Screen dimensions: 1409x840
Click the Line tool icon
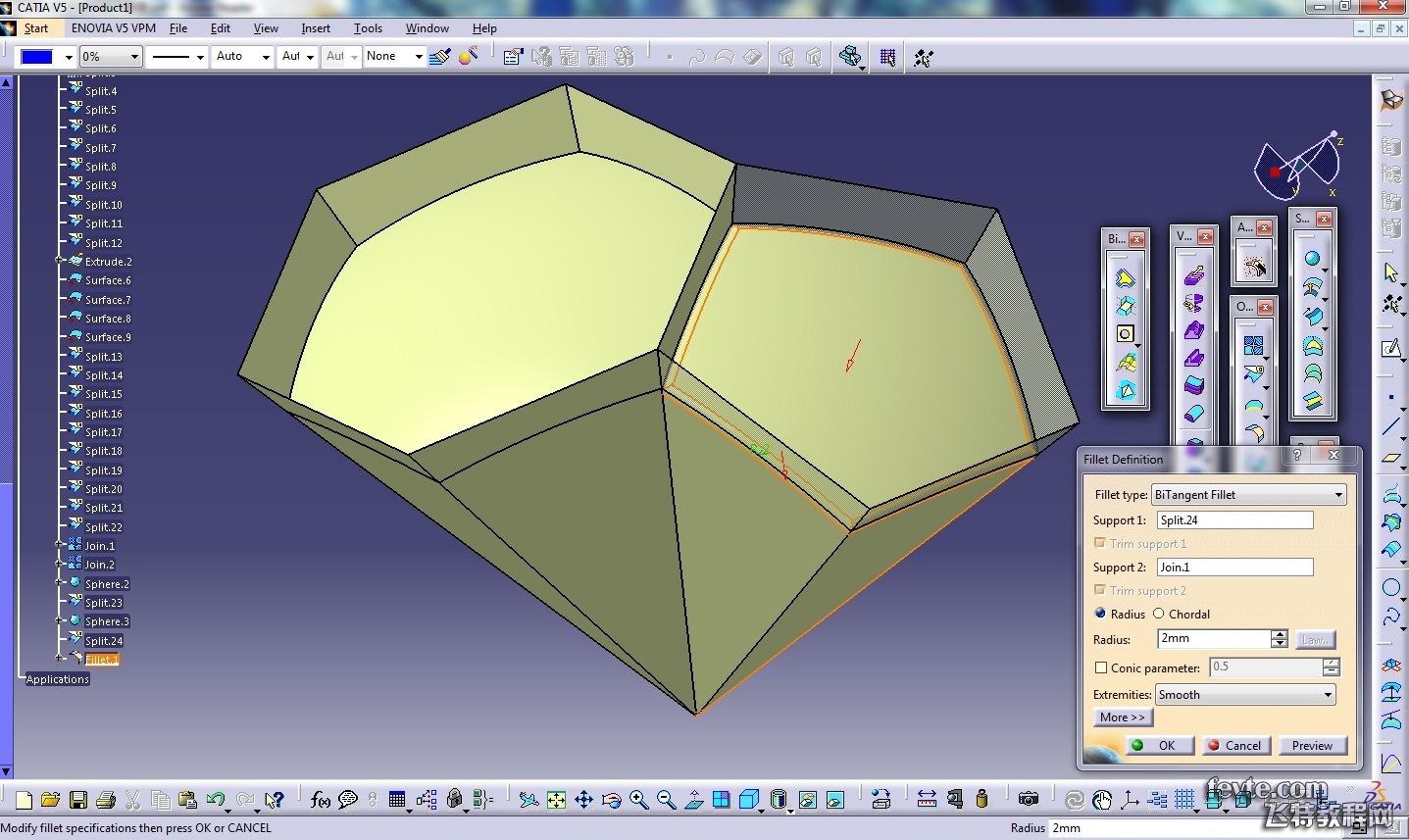pyautogui.click(x=1391, y=426)
